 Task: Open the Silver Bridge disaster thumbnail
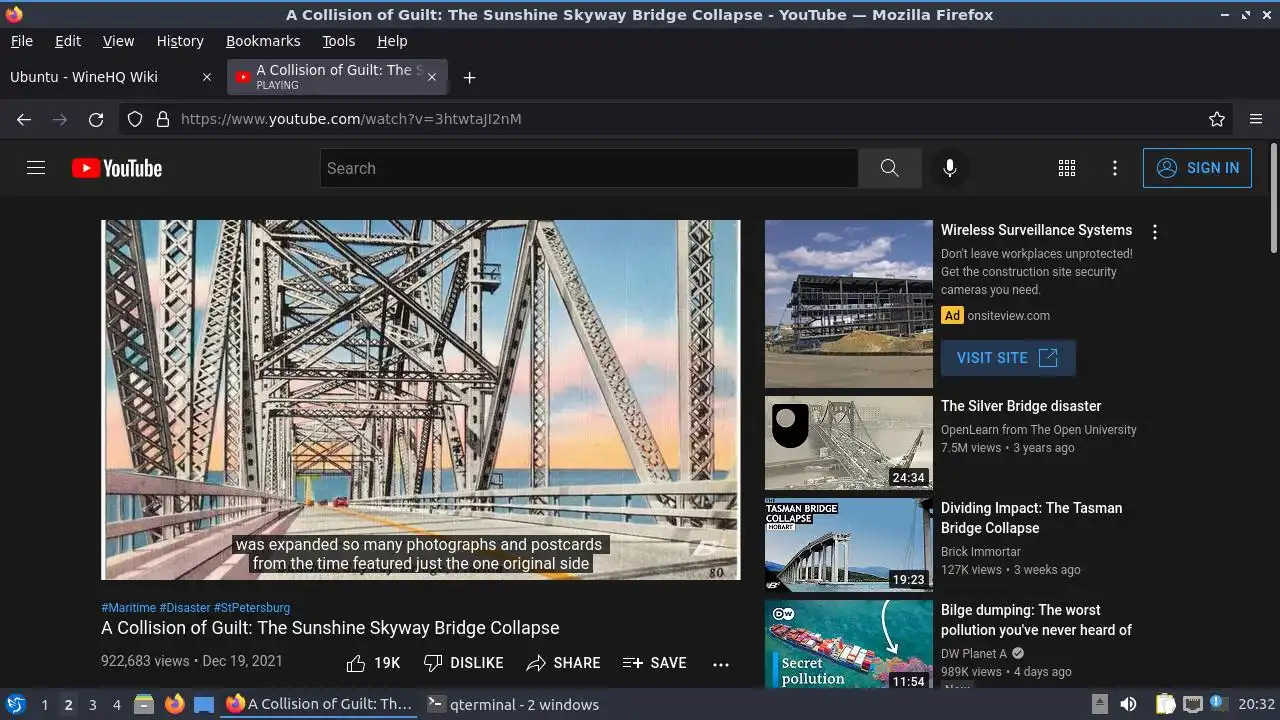click(x=848, y=443)
